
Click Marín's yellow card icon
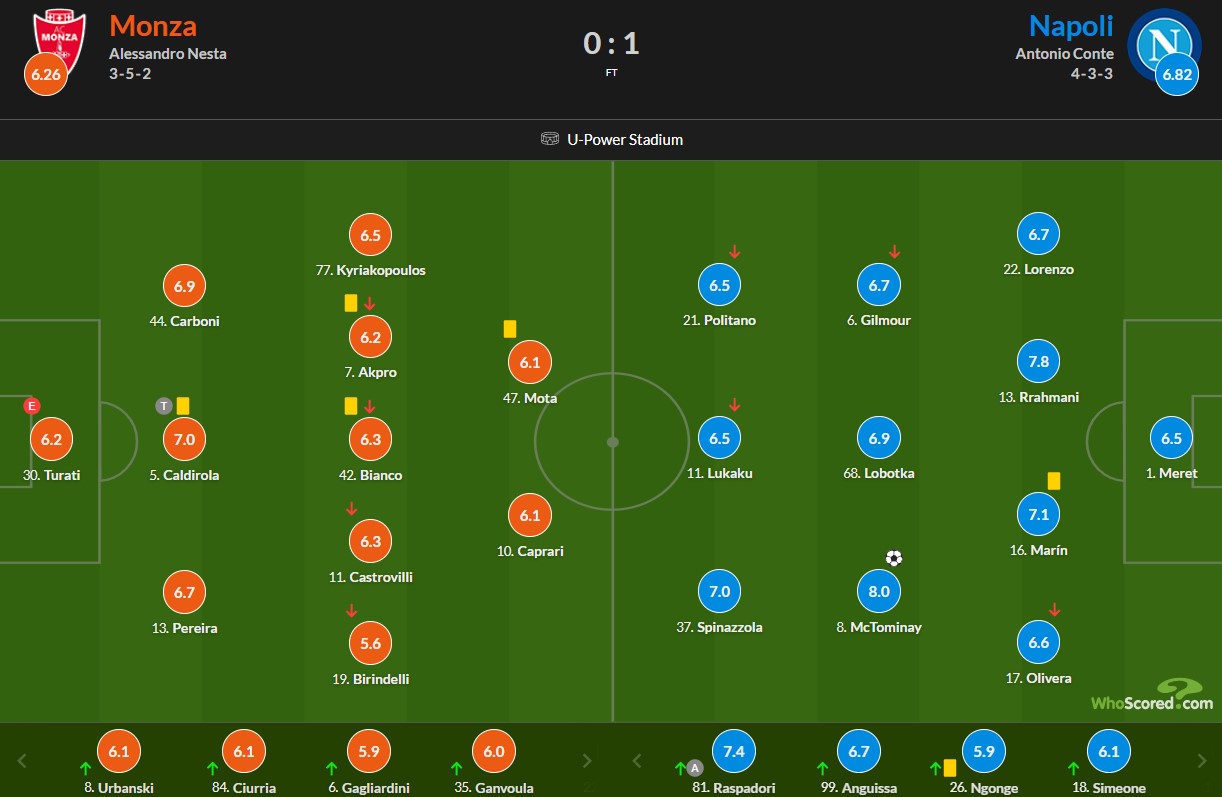point(1054,481)
